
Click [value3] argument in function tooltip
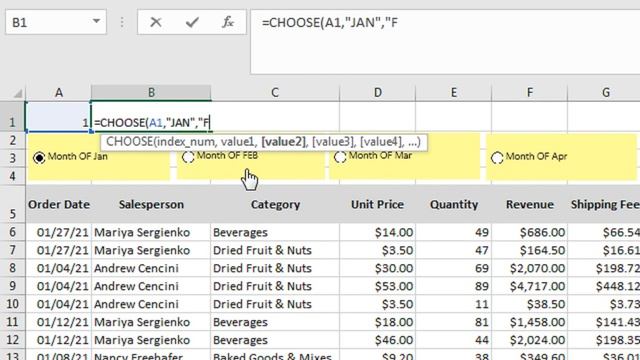coord(333,142)
